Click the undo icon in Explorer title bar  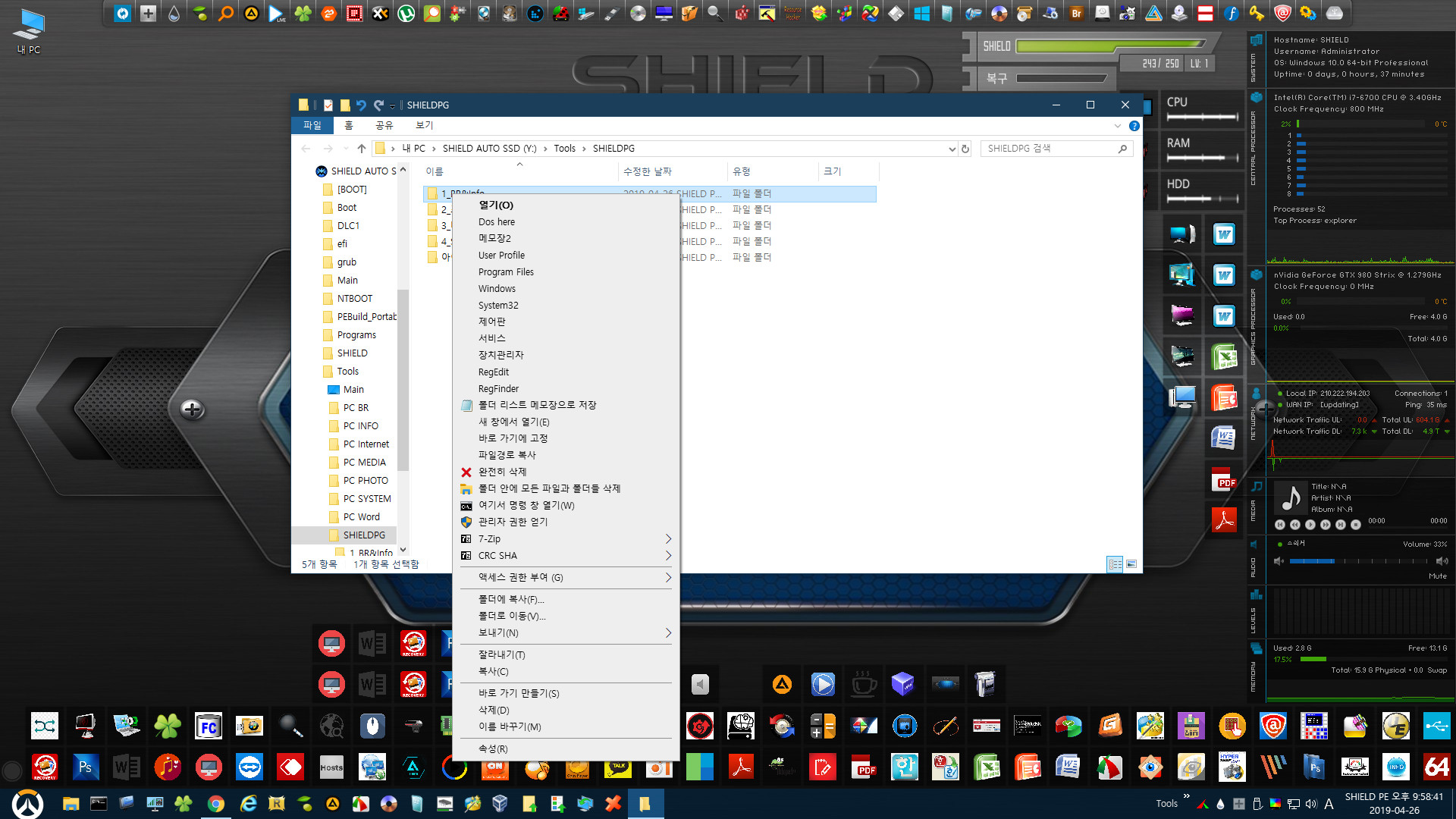361,105
